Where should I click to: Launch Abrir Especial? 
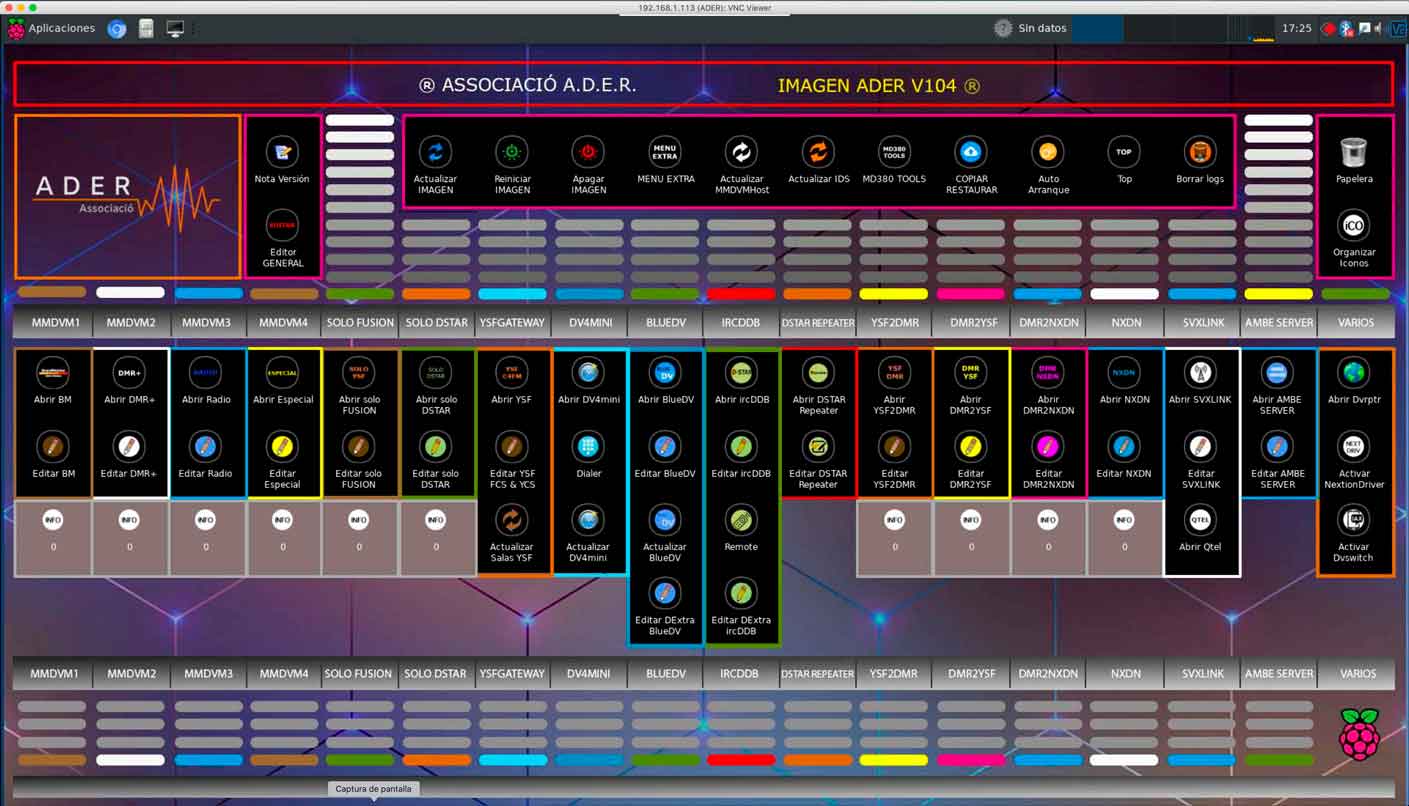point(282,373)
